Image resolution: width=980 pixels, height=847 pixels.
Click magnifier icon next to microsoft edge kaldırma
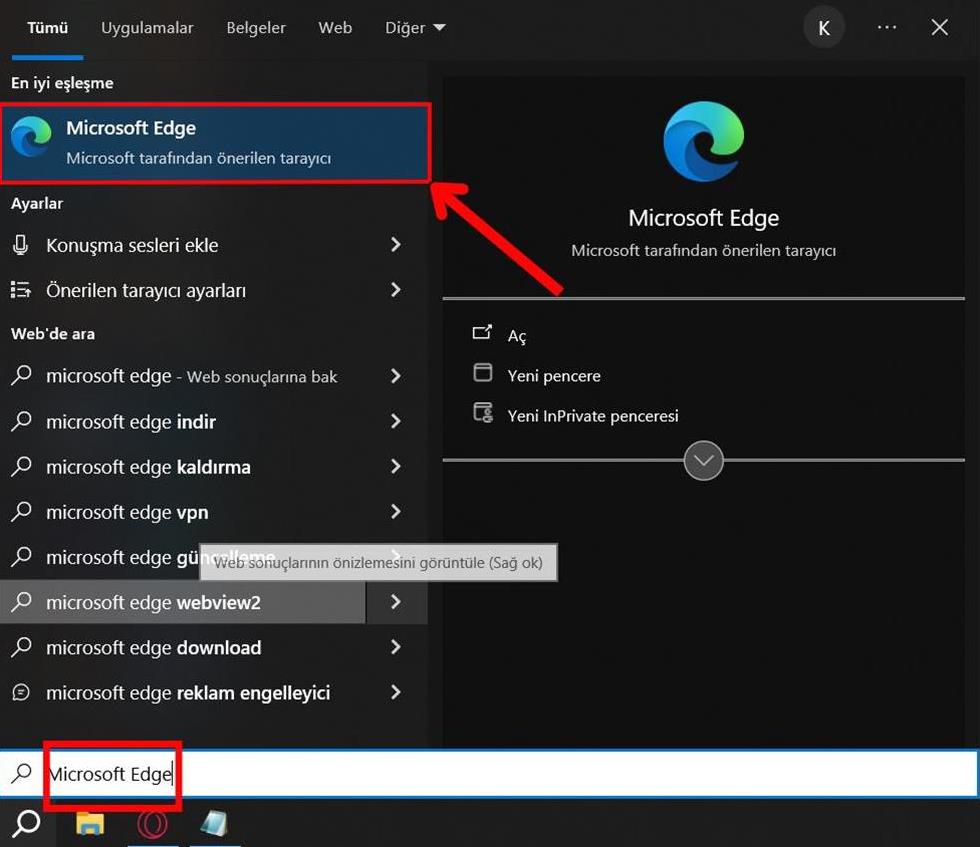coord(21,466)
